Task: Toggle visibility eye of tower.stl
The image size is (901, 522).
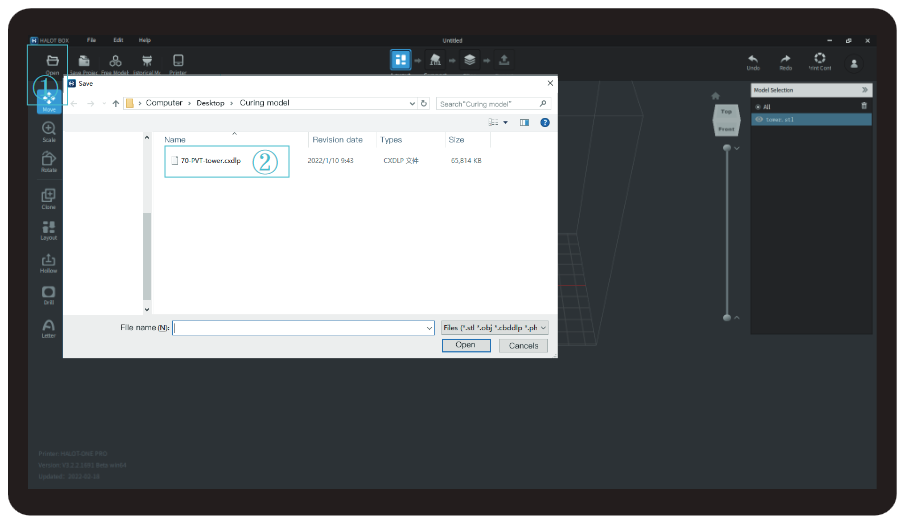Action: [x=759, y=119]
